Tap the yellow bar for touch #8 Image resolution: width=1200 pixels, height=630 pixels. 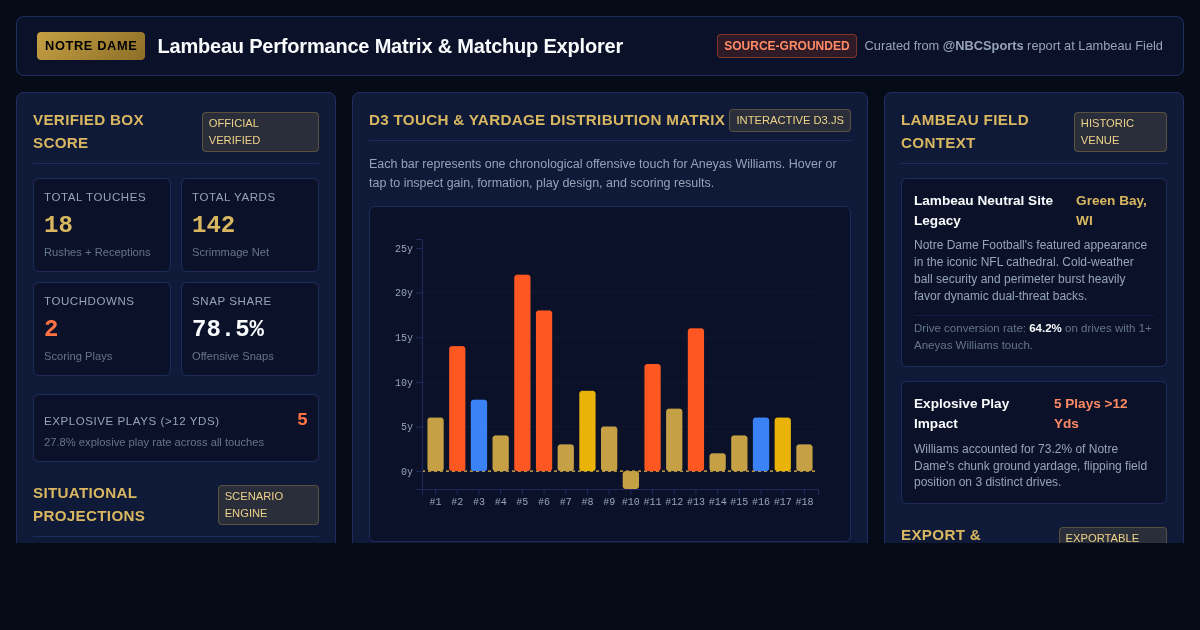587,431
